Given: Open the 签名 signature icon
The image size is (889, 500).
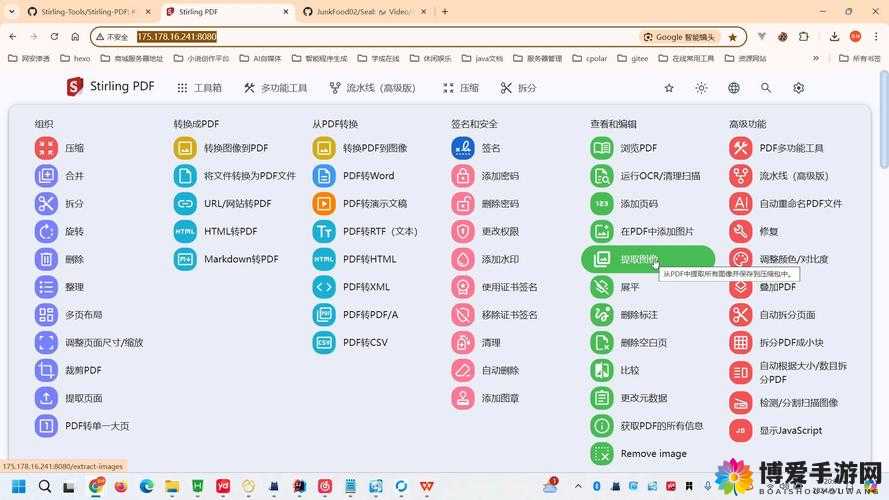Looking at the screenshot, I should click(463, 148).
